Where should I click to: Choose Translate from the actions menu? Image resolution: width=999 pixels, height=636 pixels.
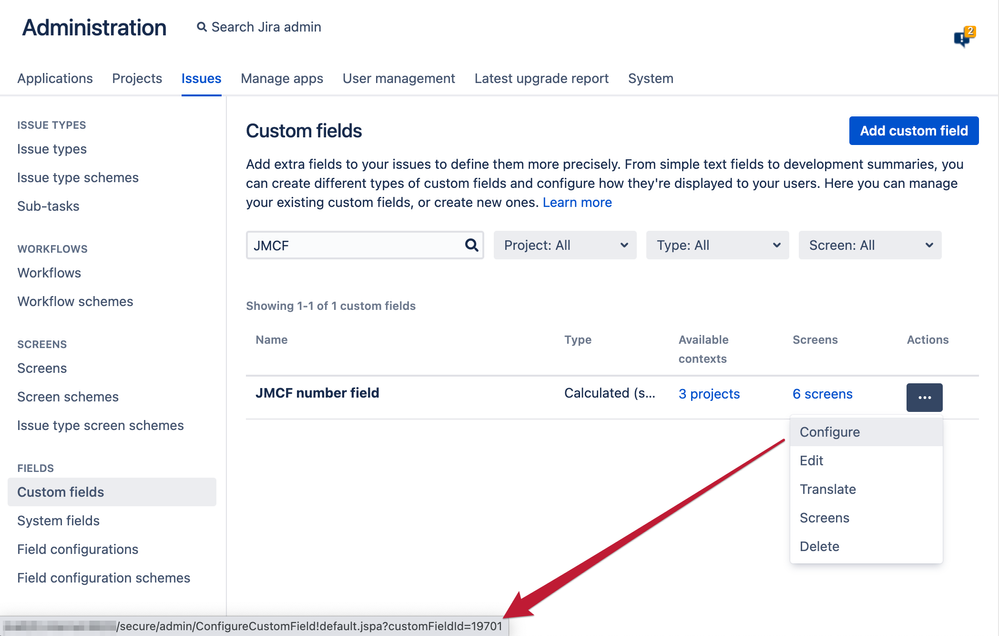point(866,489)
